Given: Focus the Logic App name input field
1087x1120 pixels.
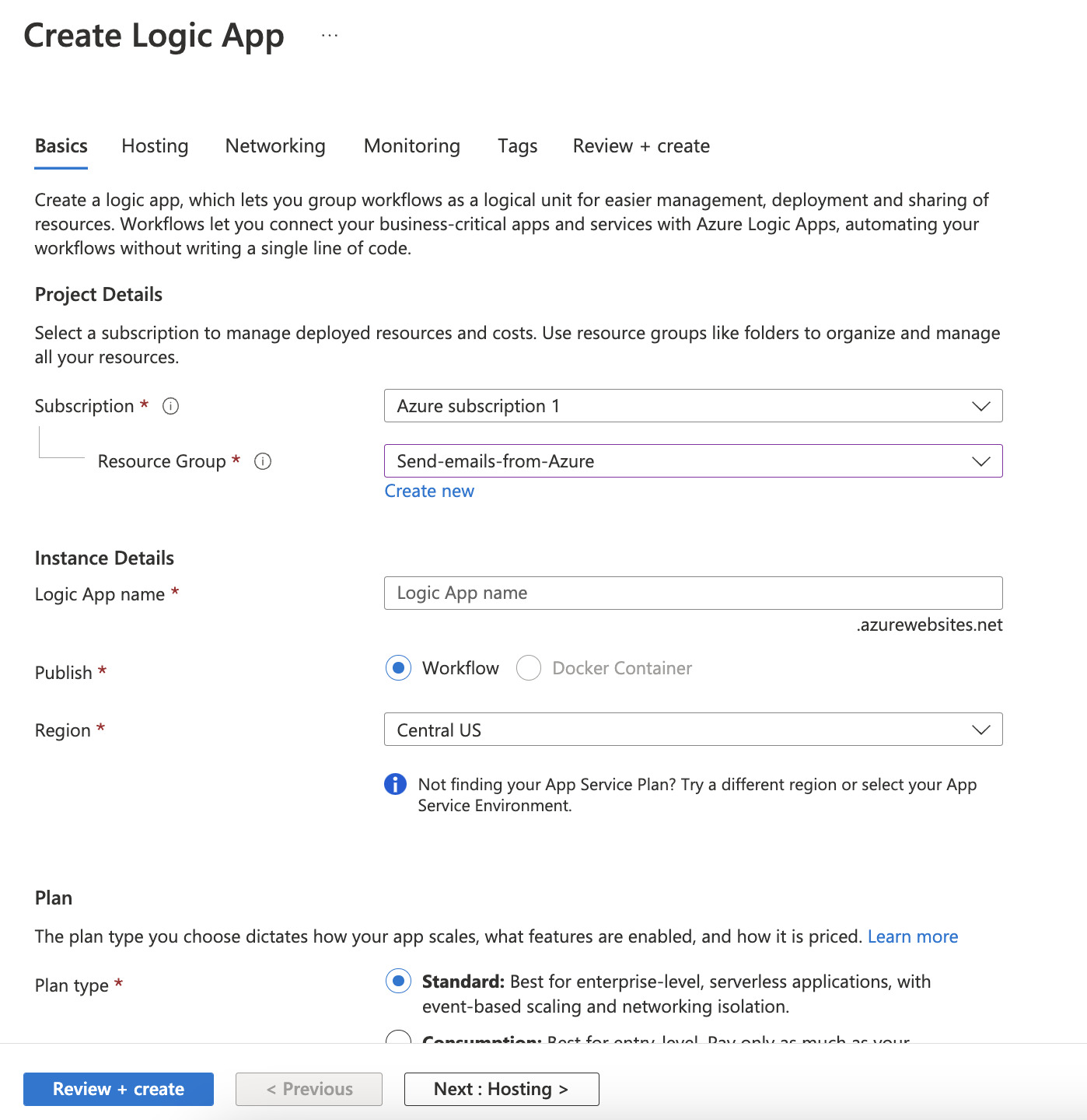Looking at the screenshot, I should point(694,593).
